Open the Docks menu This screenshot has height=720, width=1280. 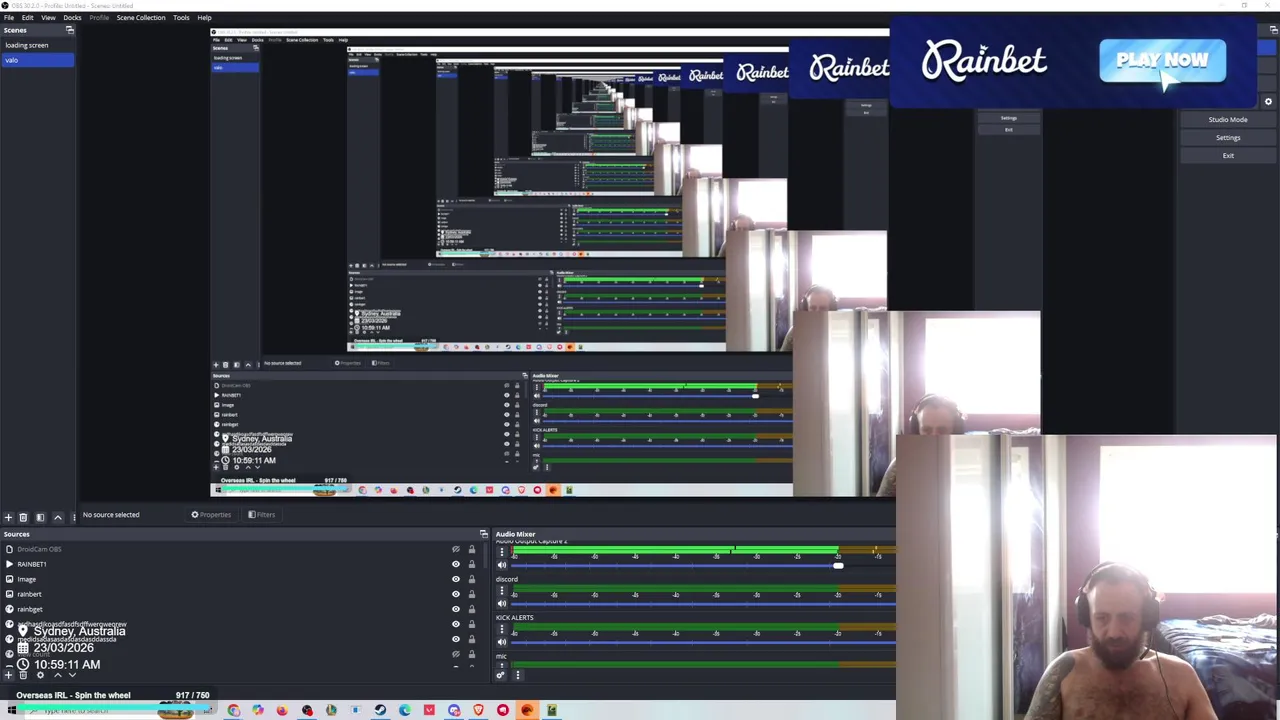coord(72,17)
